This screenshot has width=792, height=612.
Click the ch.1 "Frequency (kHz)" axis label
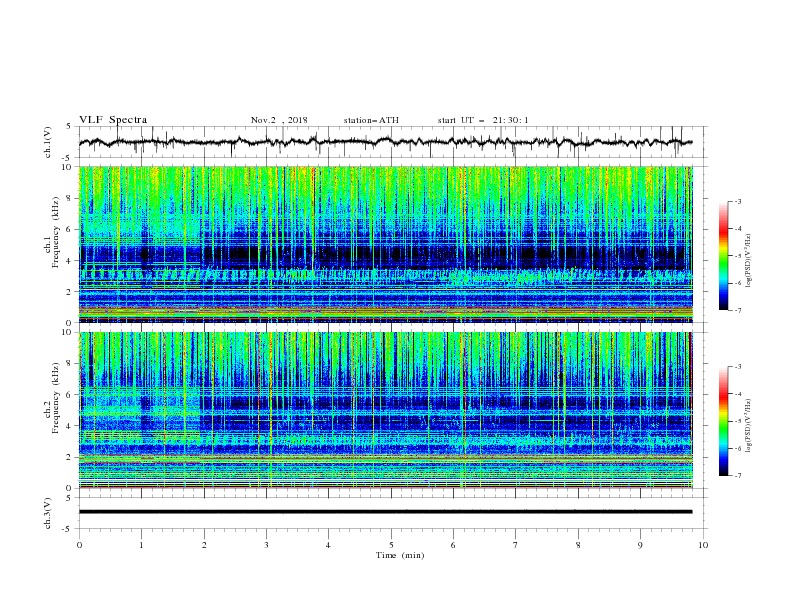tap(56, 233)
